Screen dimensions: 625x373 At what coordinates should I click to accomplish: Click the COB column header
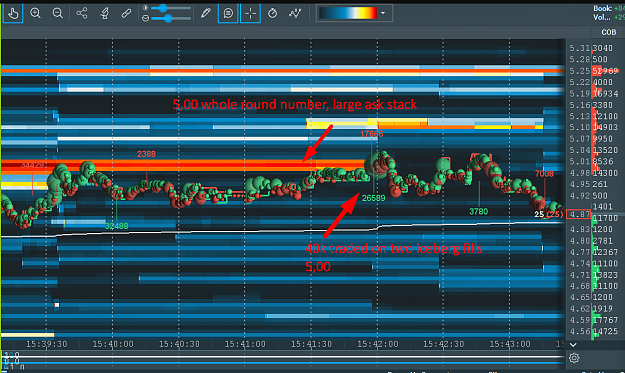coord(609,32)
